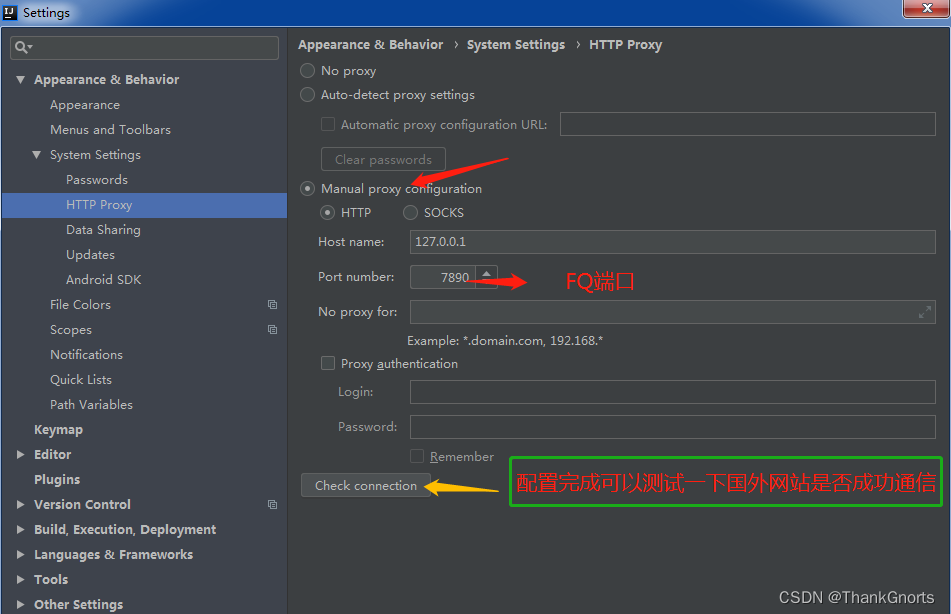Select the No proxy radio button
The width and height of the screenshot is (951, 614).
pyautogui.click(x=307, y=71)
